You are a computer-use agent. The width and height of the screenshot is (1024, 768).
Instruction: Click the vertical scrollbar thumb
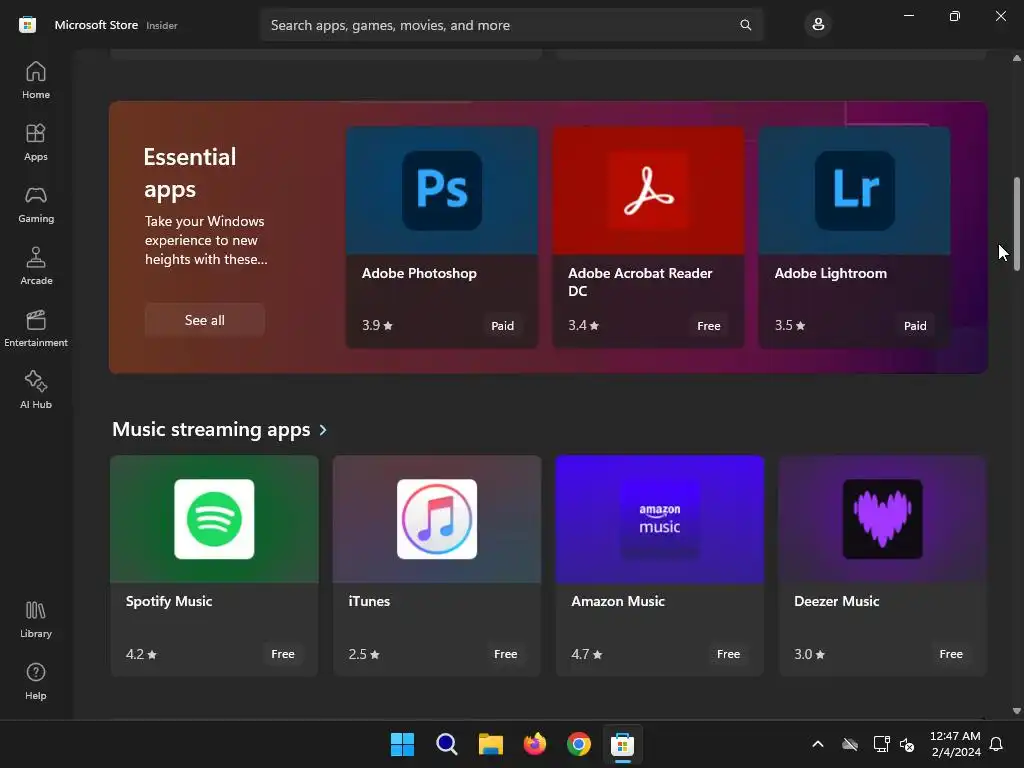coord(1017,224)
